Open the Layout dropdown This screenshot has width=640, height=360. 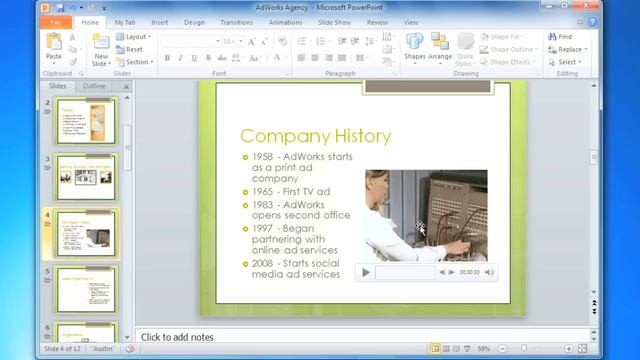coord(133,37)
